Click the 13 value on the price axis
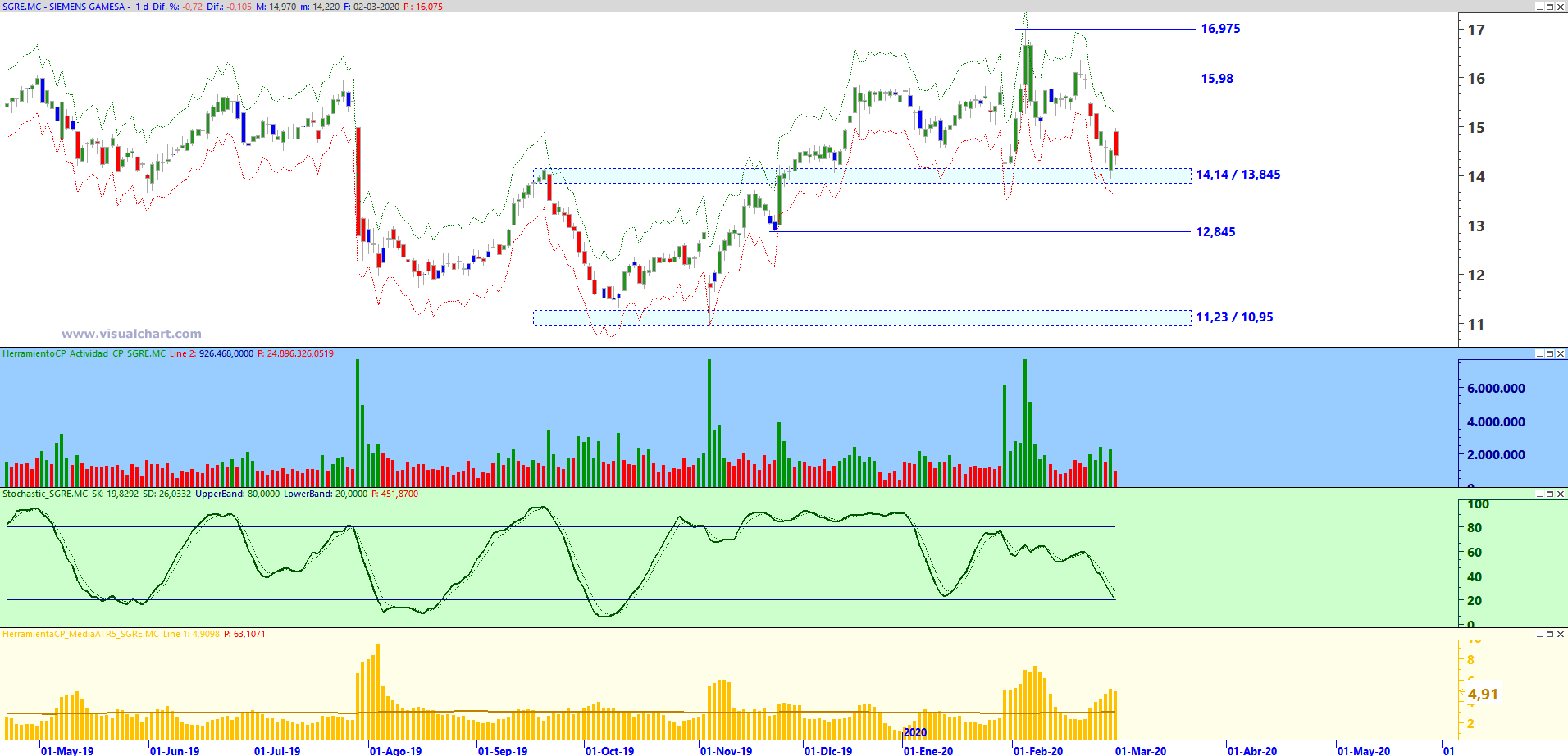The image size is (1568, 756). [1476, 225]
